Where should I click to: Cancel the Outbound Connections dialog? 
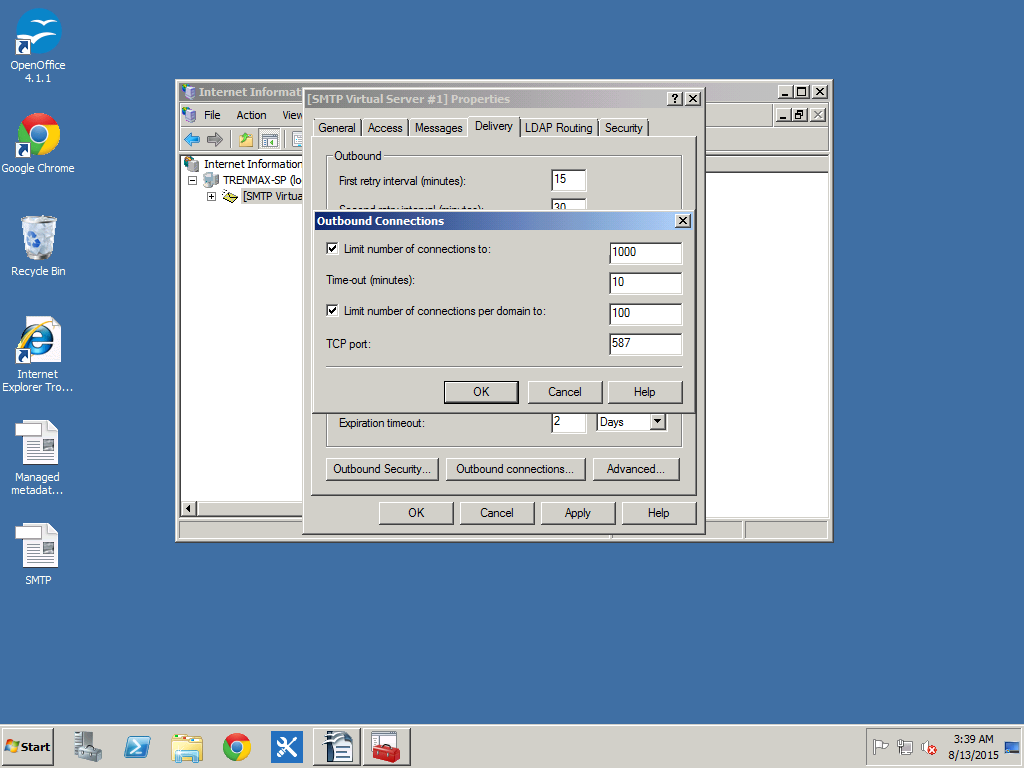click(565, 392)
